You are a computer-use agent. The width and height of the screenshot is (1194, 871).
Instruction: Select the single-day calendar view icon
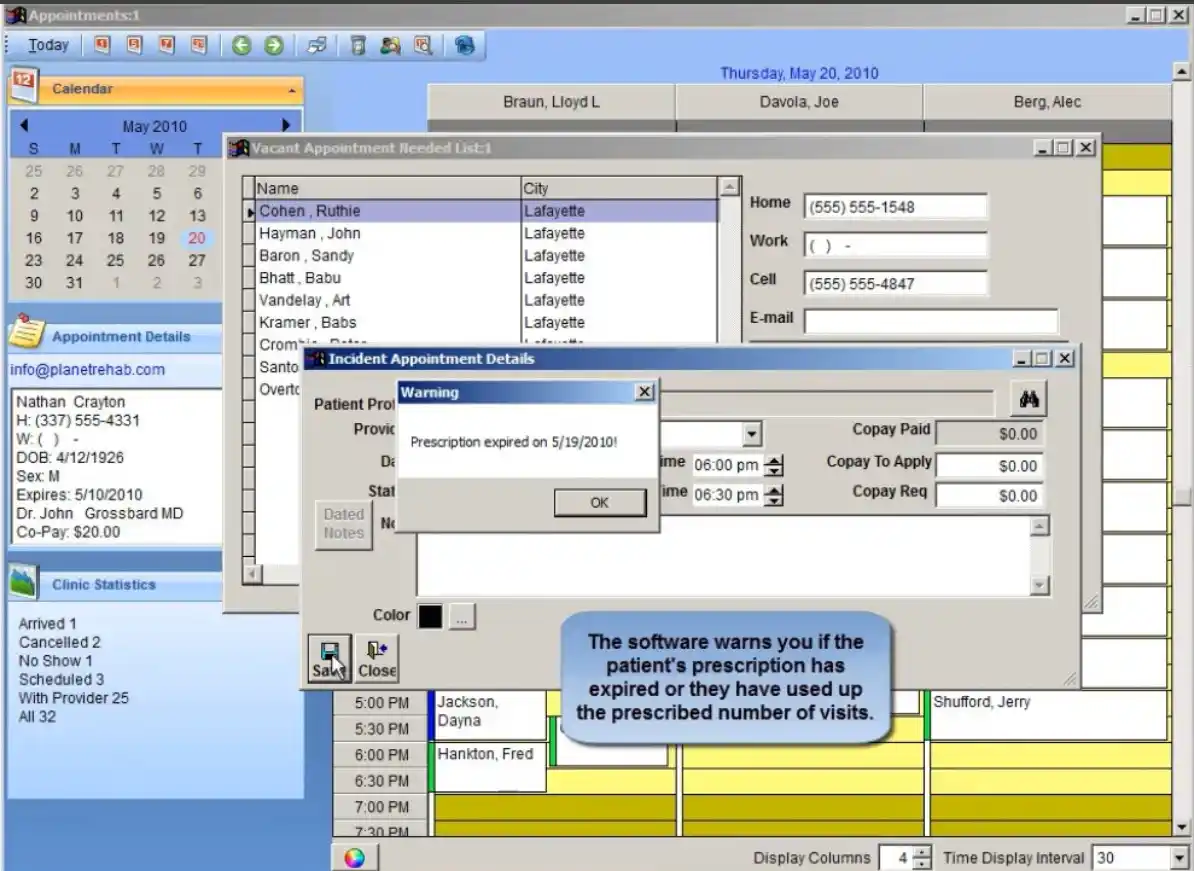100,45
